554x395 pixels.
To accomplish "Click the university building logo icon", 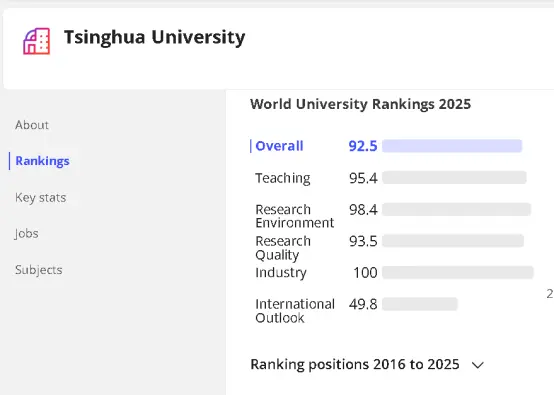I will coord(37,41).
